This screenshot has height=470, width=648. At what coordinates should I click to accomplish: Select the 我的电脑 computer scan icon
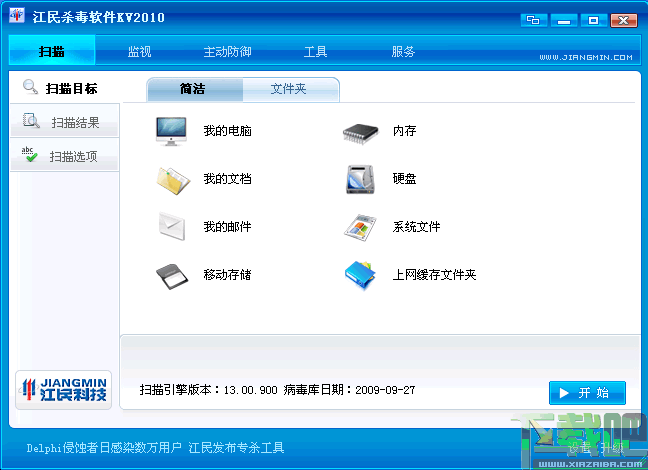point(171,131)
